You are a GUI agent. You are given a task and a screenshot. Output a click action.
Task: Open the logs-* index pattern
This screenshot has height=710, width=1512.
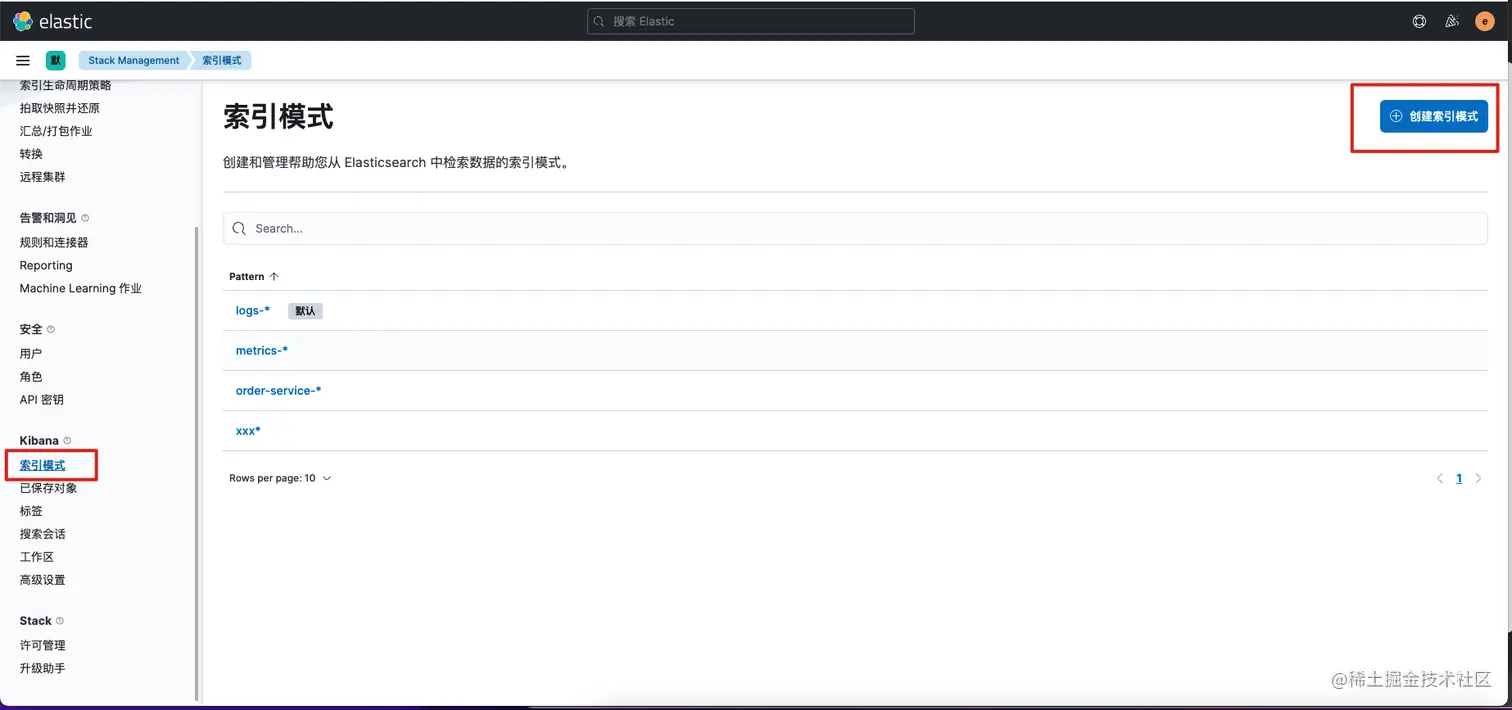point(253,311)
